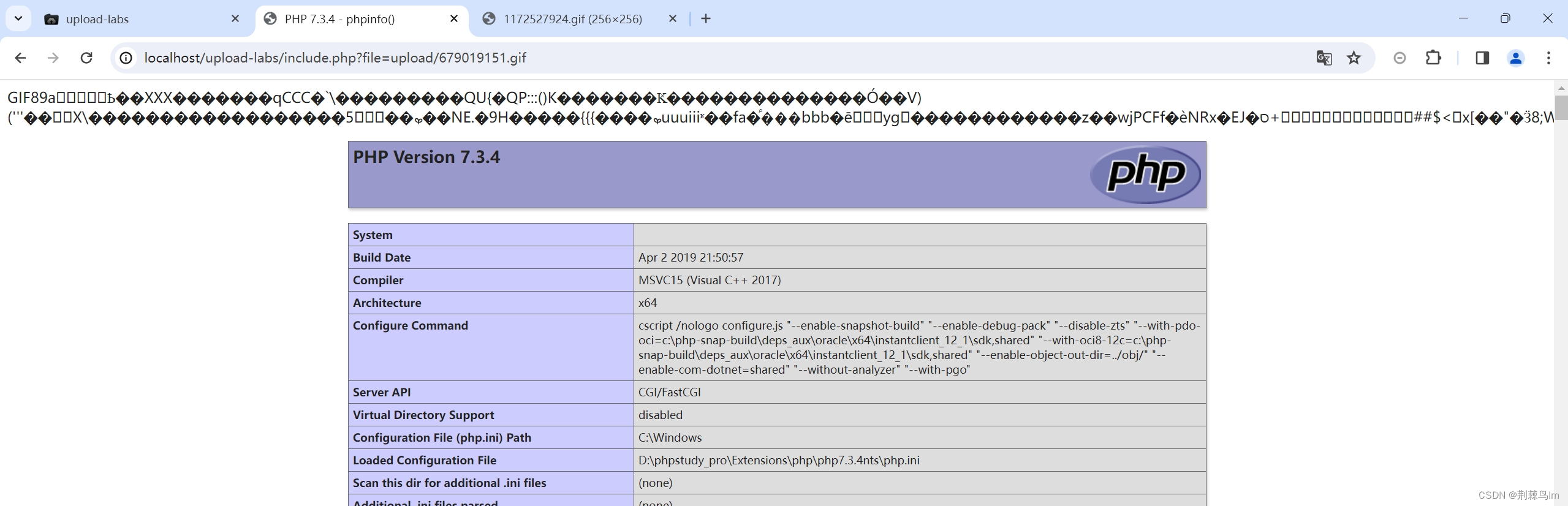This screenshot has height=506, width=1568.
Task: Click the Server API label
Action: point(382,392)
